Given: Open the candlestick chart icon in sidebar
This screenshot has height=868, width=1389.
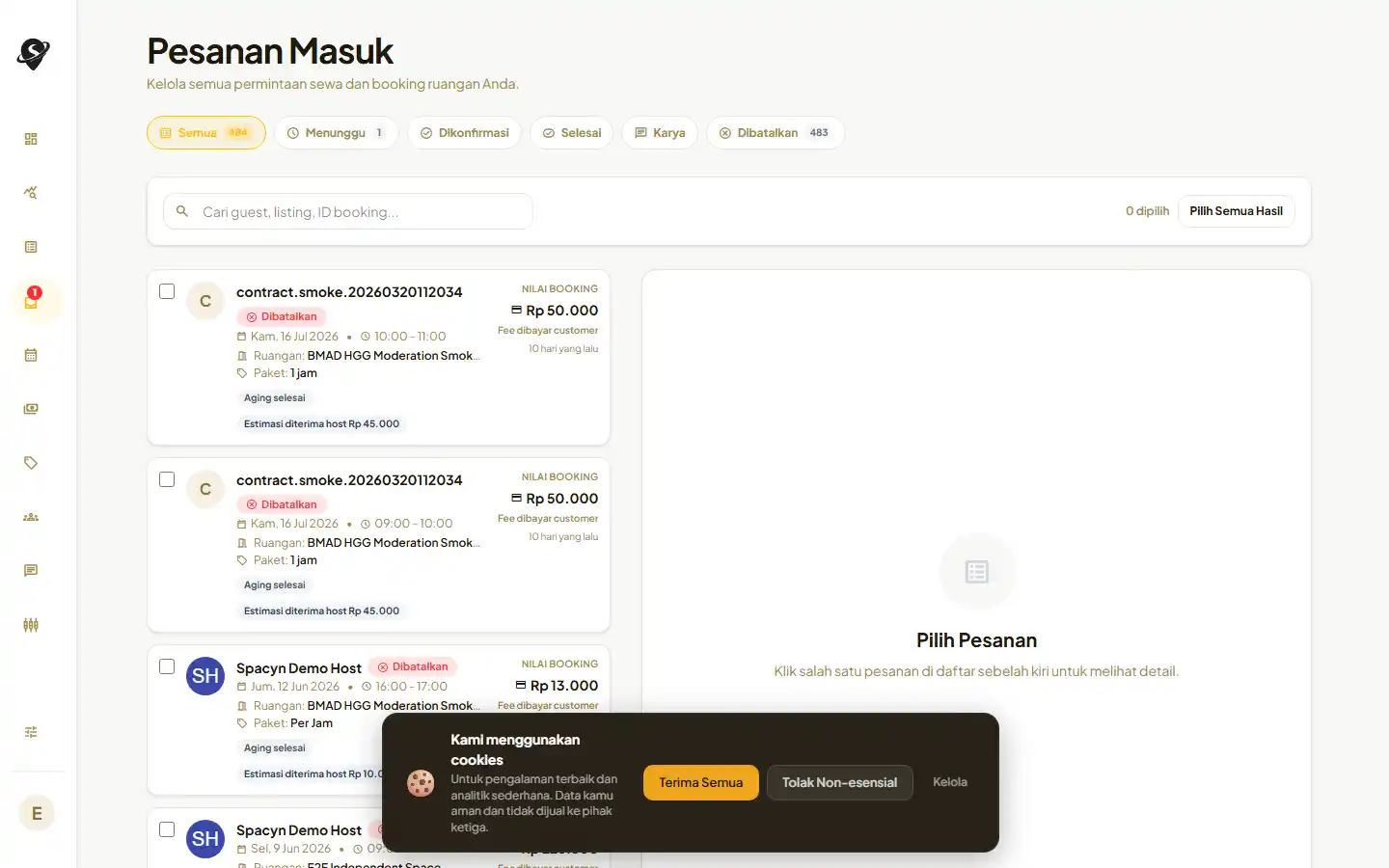Looking at the screenshot, I should (31, 625).
